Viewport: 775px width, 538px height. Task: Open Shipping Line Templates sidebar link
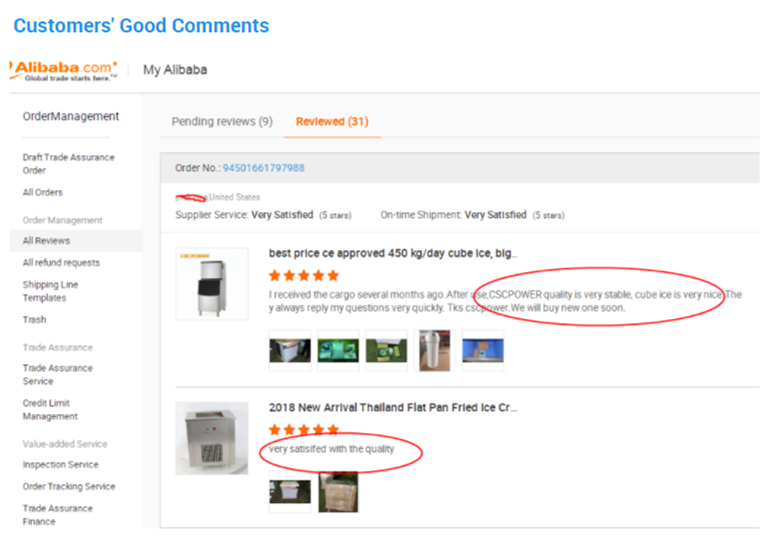click(50, 291)
